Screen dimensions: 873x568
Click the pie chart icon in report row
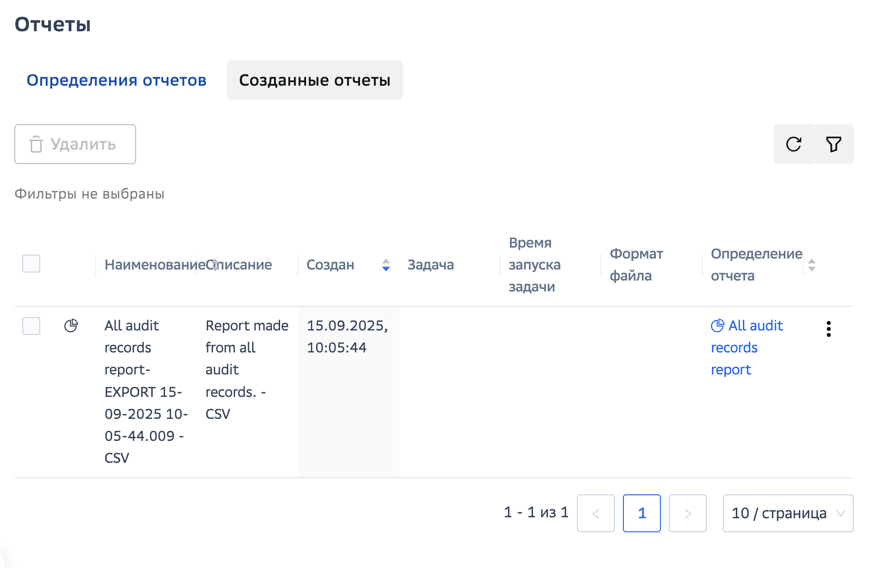(71, 326)
